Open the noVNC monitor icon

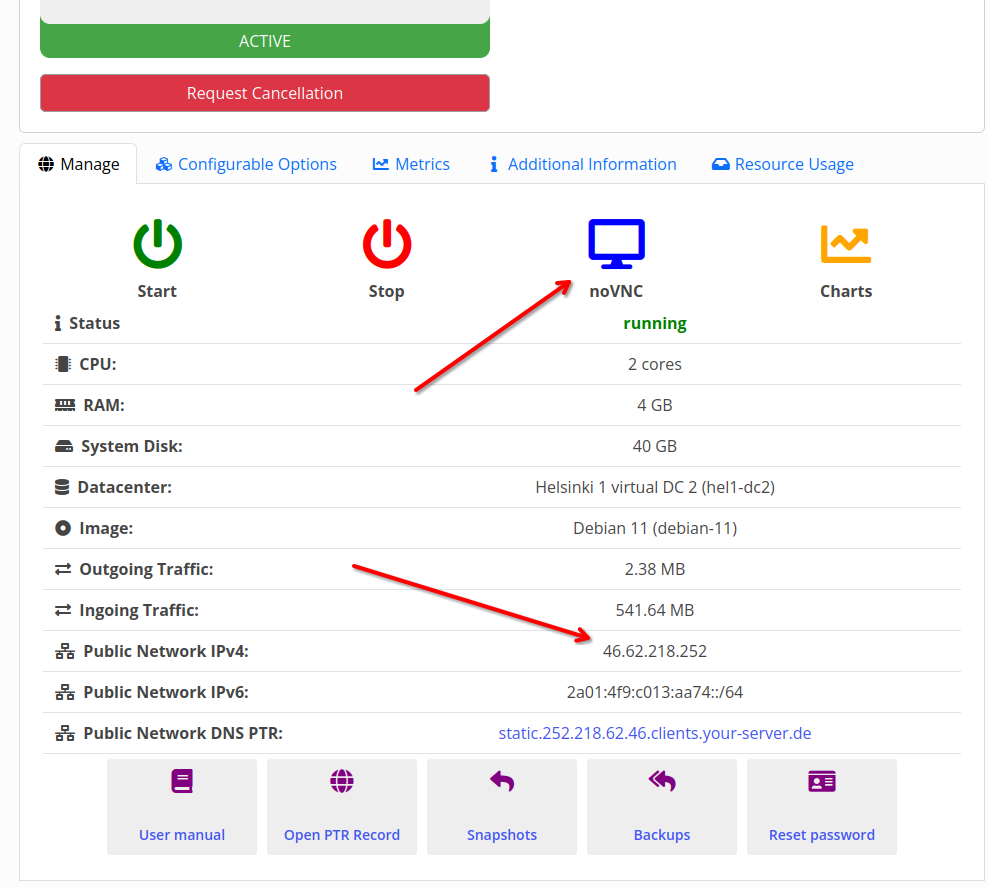point(616,240)
